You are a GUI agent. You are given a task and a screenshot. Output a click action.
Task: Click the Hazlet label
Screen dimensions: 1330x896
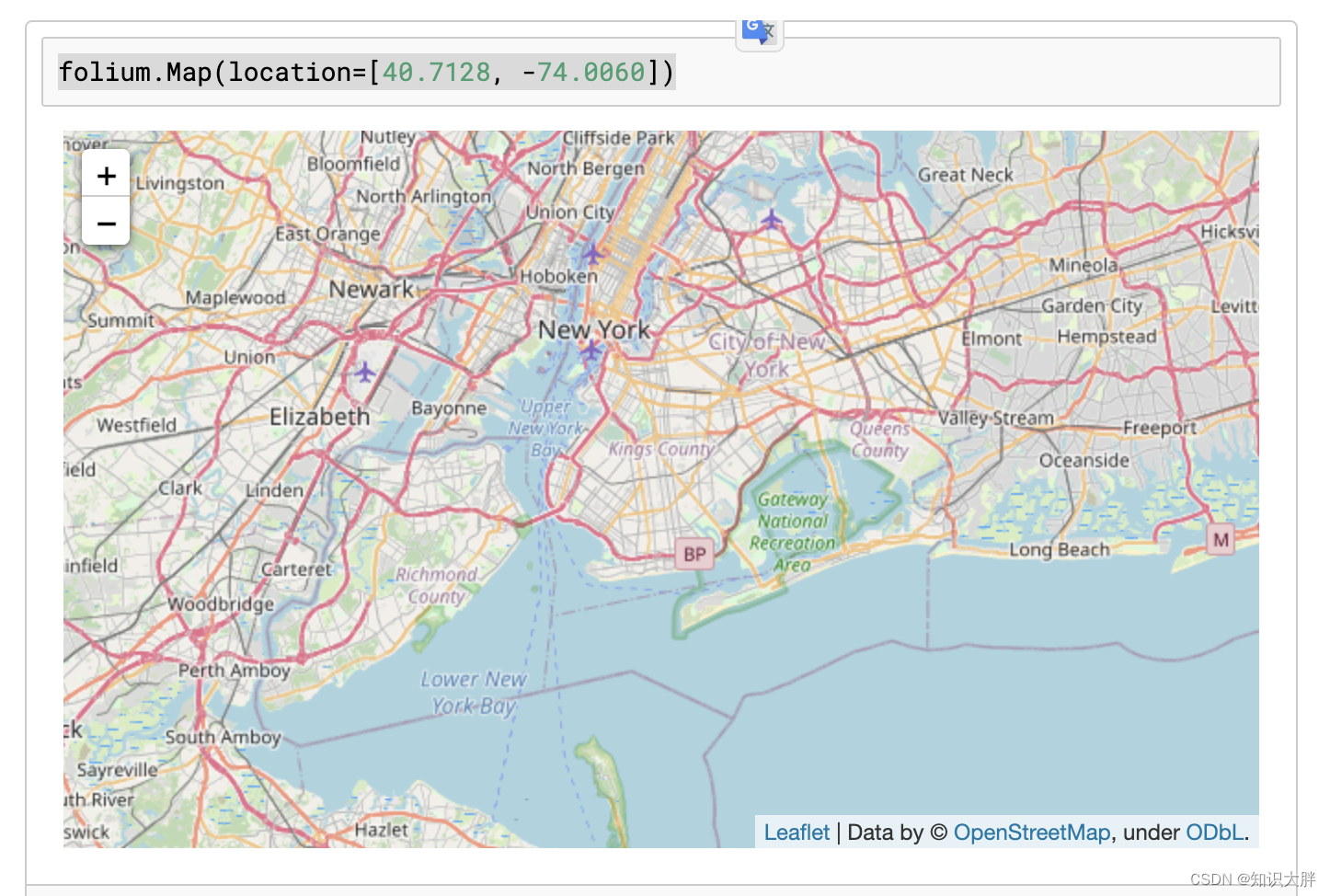click(382, 829)
